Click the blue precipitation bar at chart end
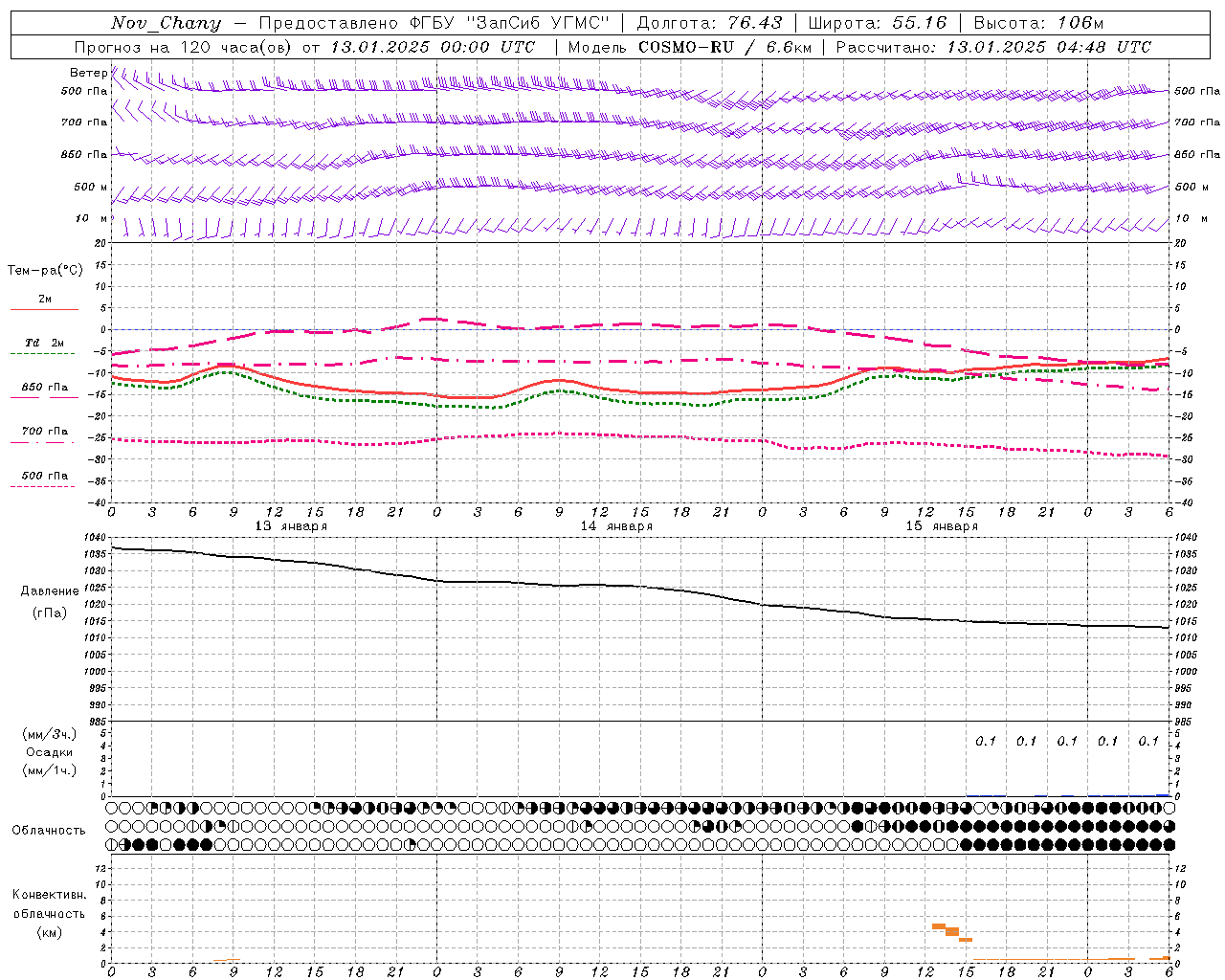The height and width of the screenshot is (980, 1225). (x=1163, y=794)
